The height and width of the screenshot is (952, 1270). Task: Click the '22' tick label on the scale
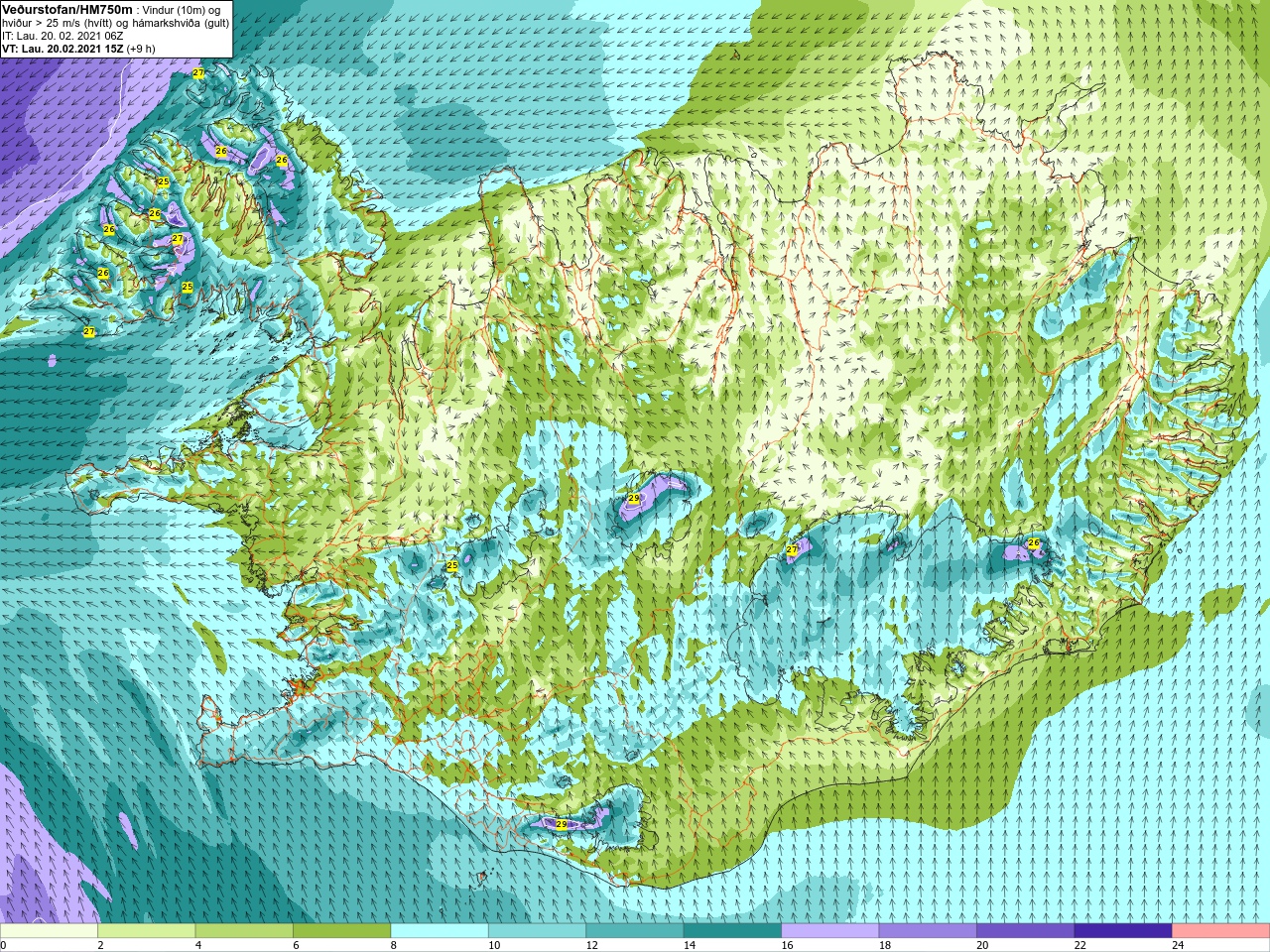click(1079, 945)
